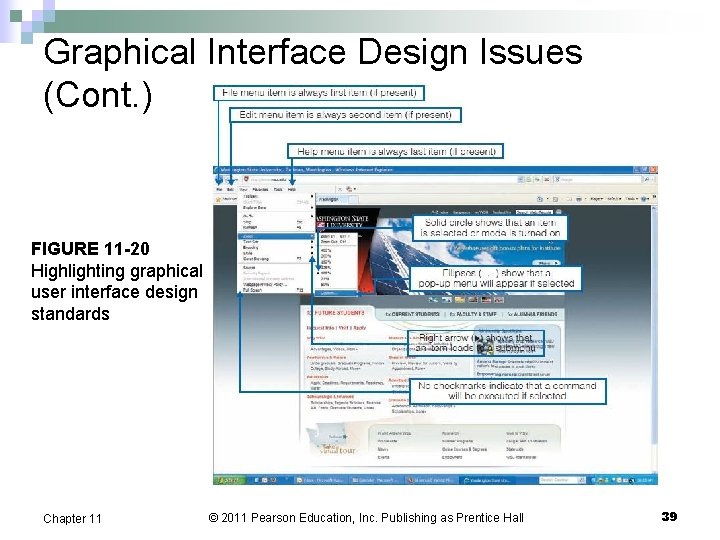Toggle Caret Browsing in the View menu
This screenshot has height=540, width=720.
[276, 259]
